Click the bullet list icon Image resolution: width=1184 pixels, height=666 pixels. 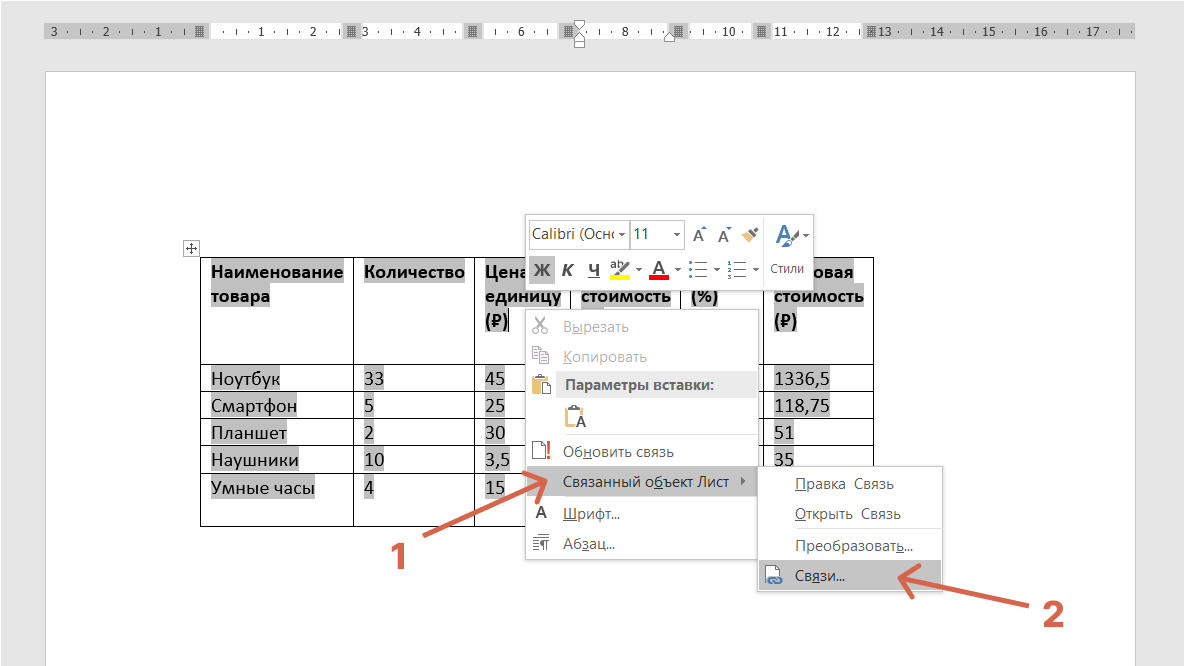click(x=698, y=270)
